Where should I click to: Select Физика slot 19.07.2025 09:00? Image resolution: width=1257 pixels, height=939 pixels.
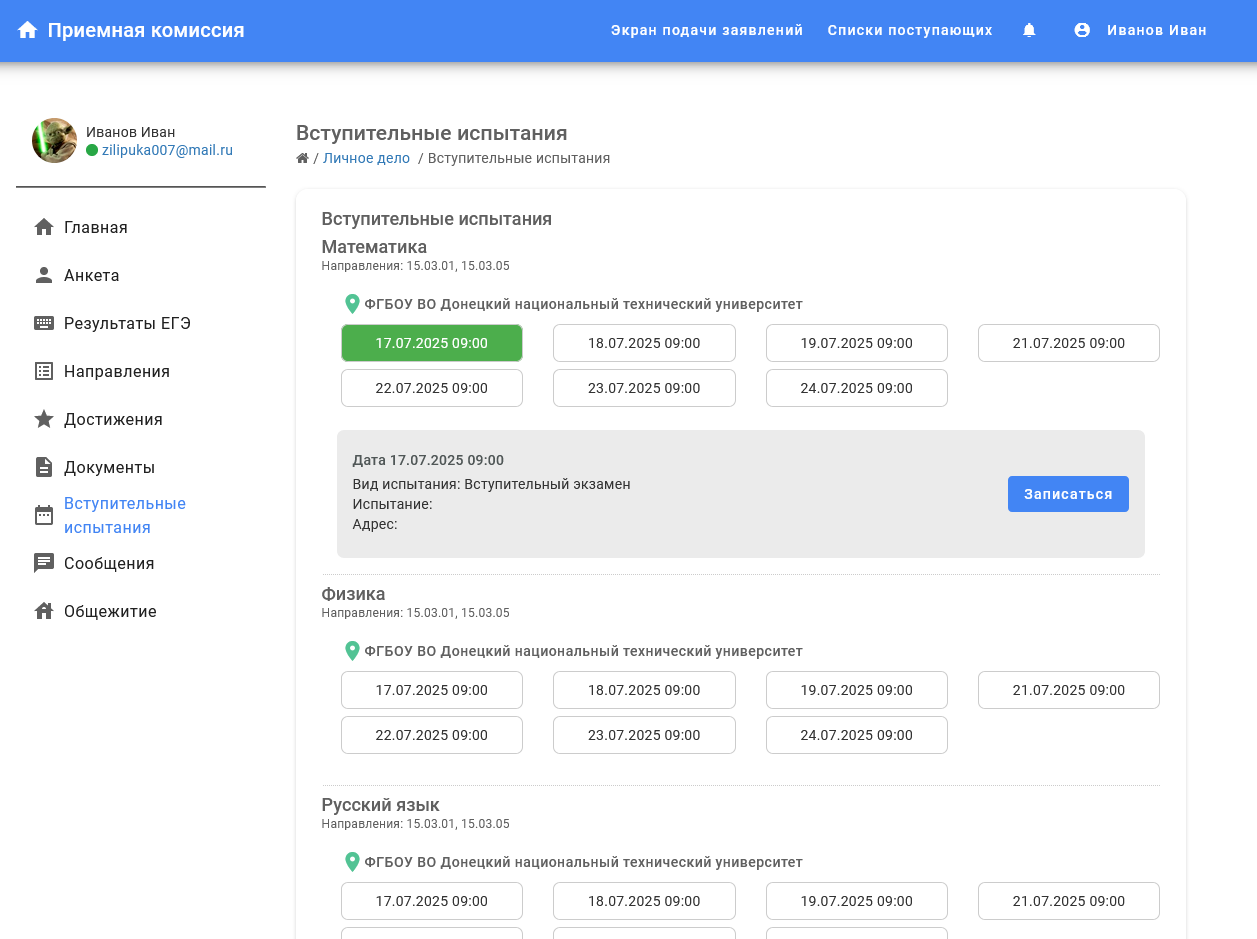pyautogui.click(x=857, y=690)
